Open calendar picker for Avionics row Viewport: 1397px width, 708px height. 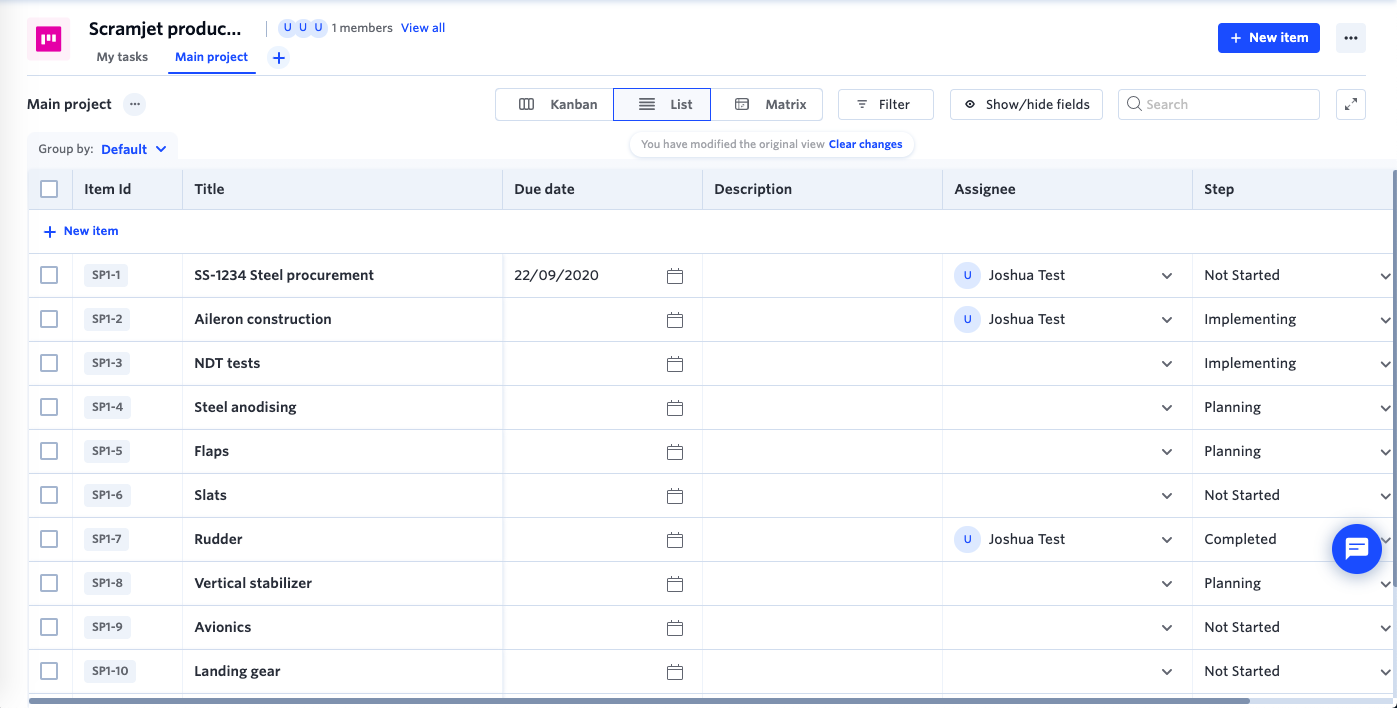point(675,628)
